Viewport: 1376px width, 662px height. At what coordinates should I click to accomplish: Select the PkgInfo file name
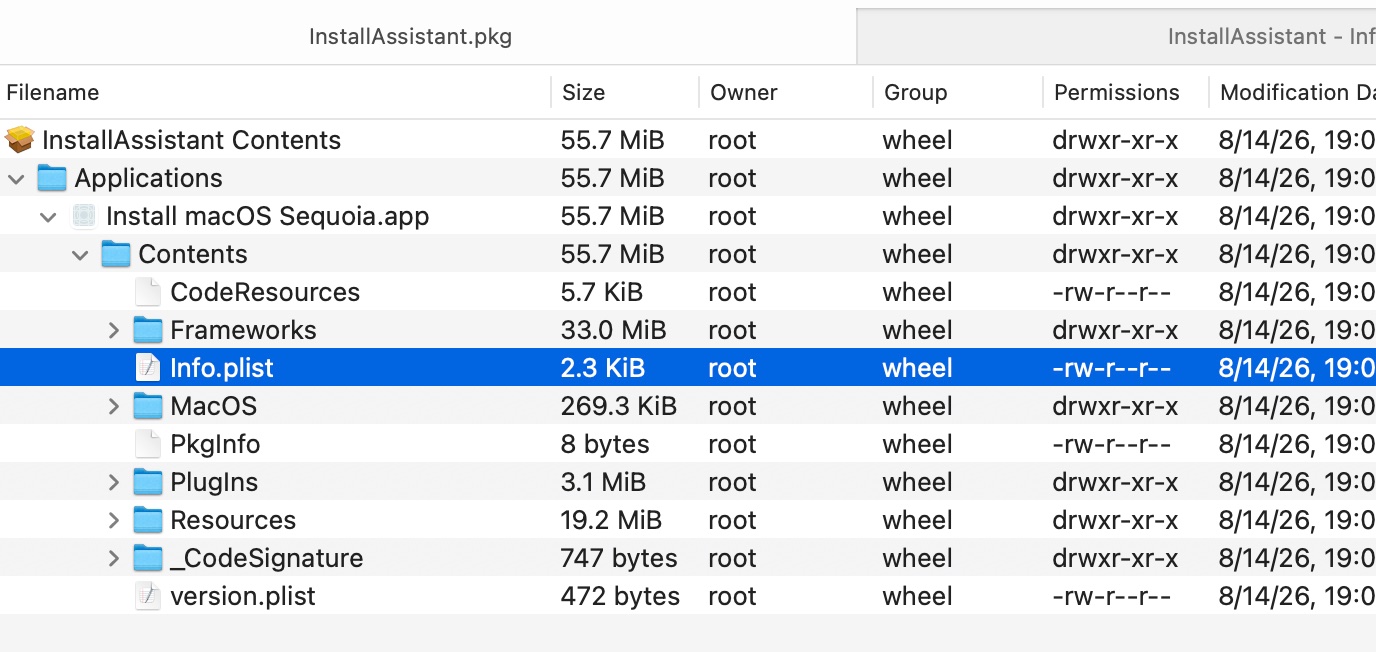[215, 444]
